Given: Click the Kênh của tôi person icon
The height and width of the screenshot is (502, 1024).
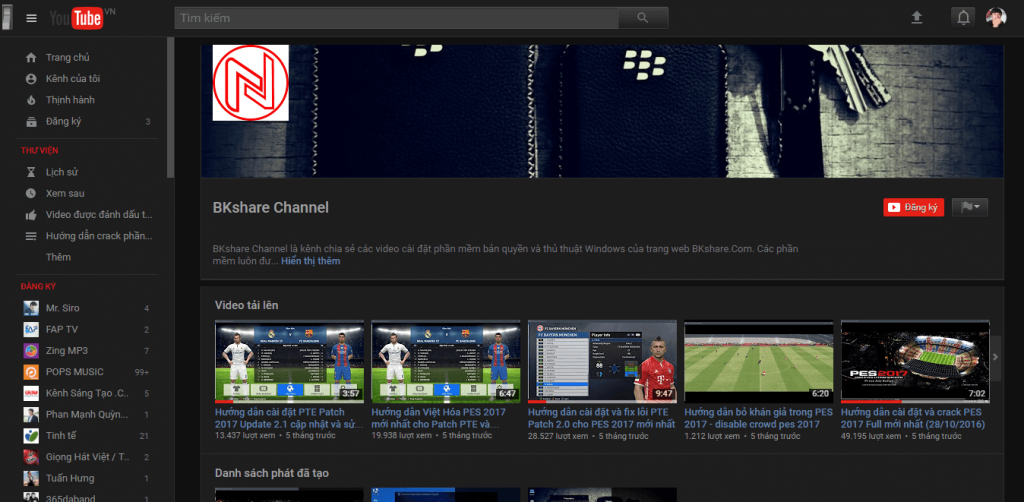Looking at the screenshot, I should (31, 79).
